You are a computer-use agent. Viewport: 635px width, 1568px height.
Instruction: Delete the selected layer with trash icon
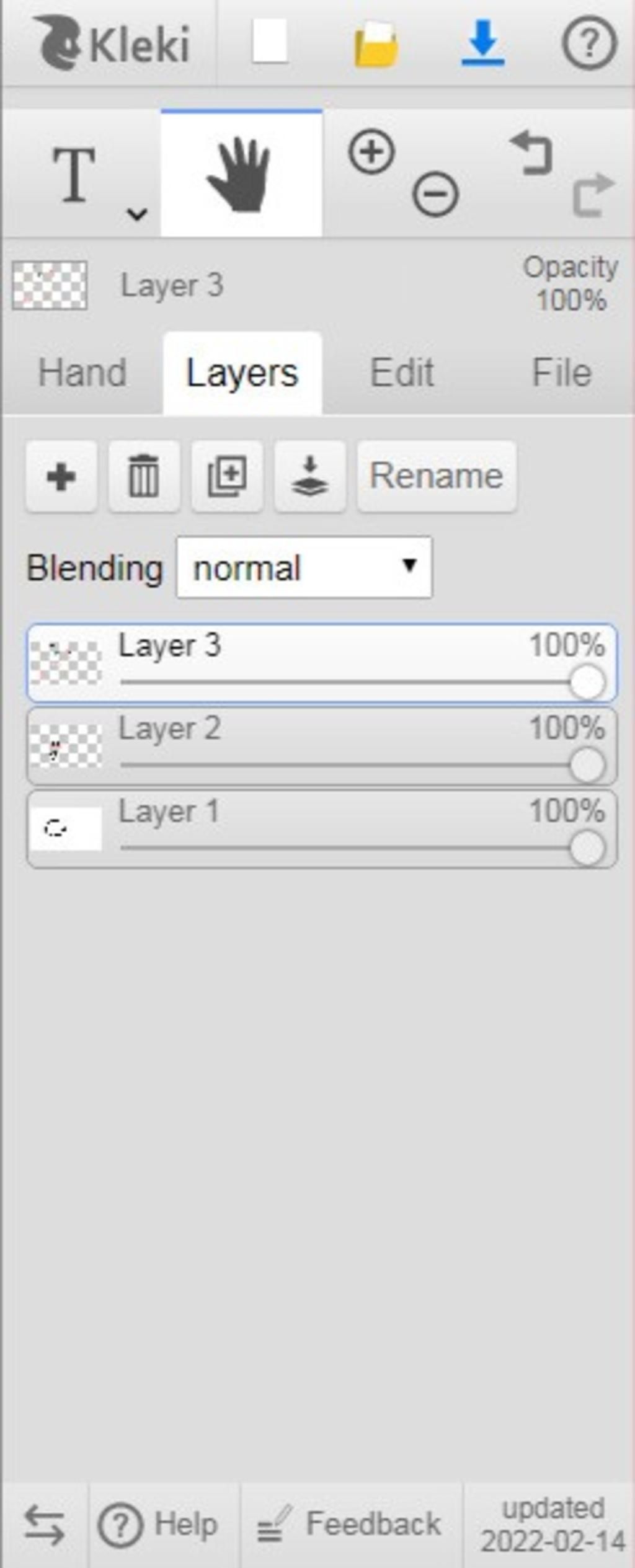click(x=144, y=476)
